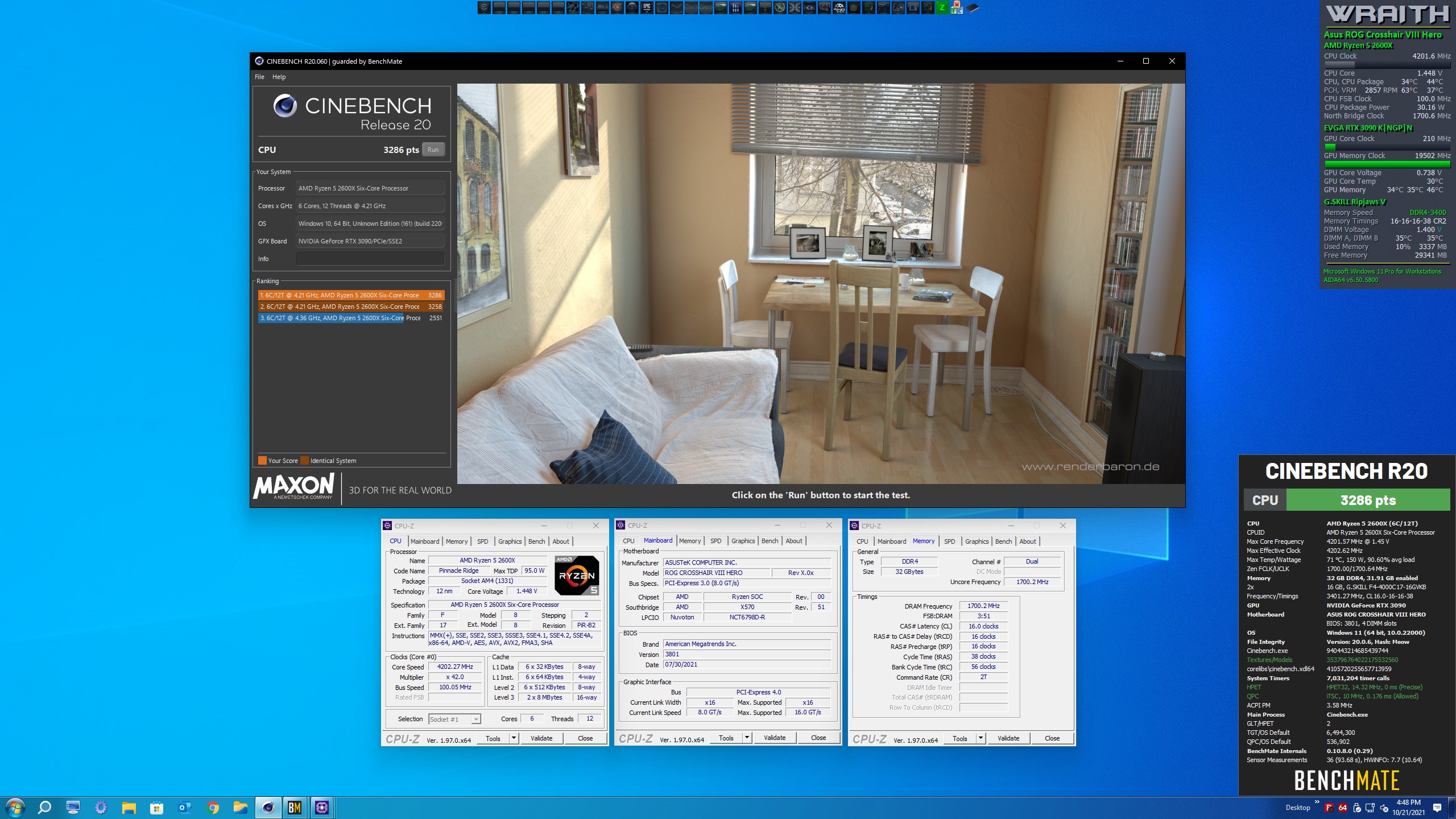The height and width of the screenshot is (819, 1456).
Task: Open Tools dropdown arrow in CPU-Z Mainboard window
Action: coord(747,738)
